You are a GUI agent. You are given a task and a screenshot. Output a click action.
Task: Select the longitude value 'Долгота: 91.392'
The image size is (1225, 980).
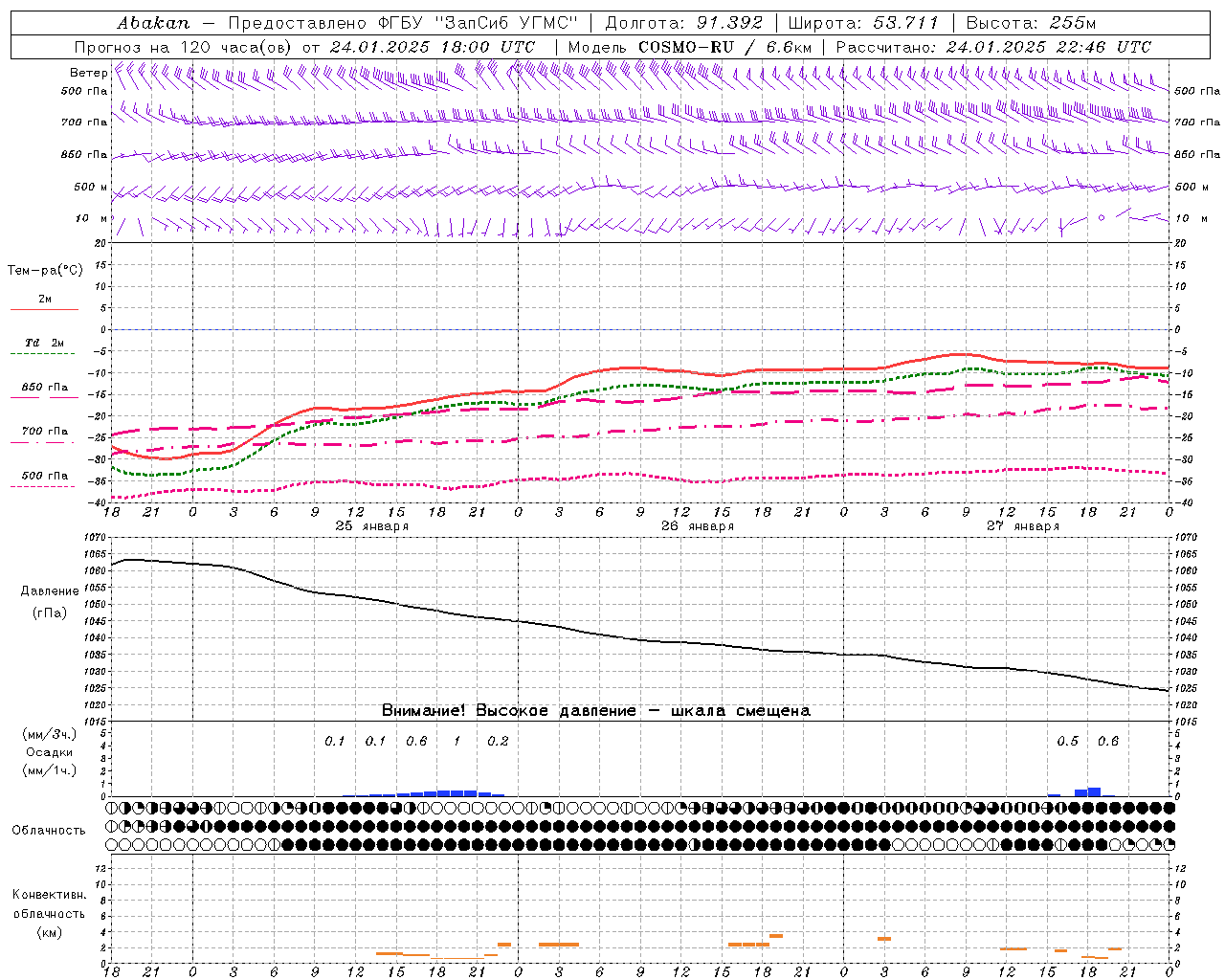tap(684, 23)
